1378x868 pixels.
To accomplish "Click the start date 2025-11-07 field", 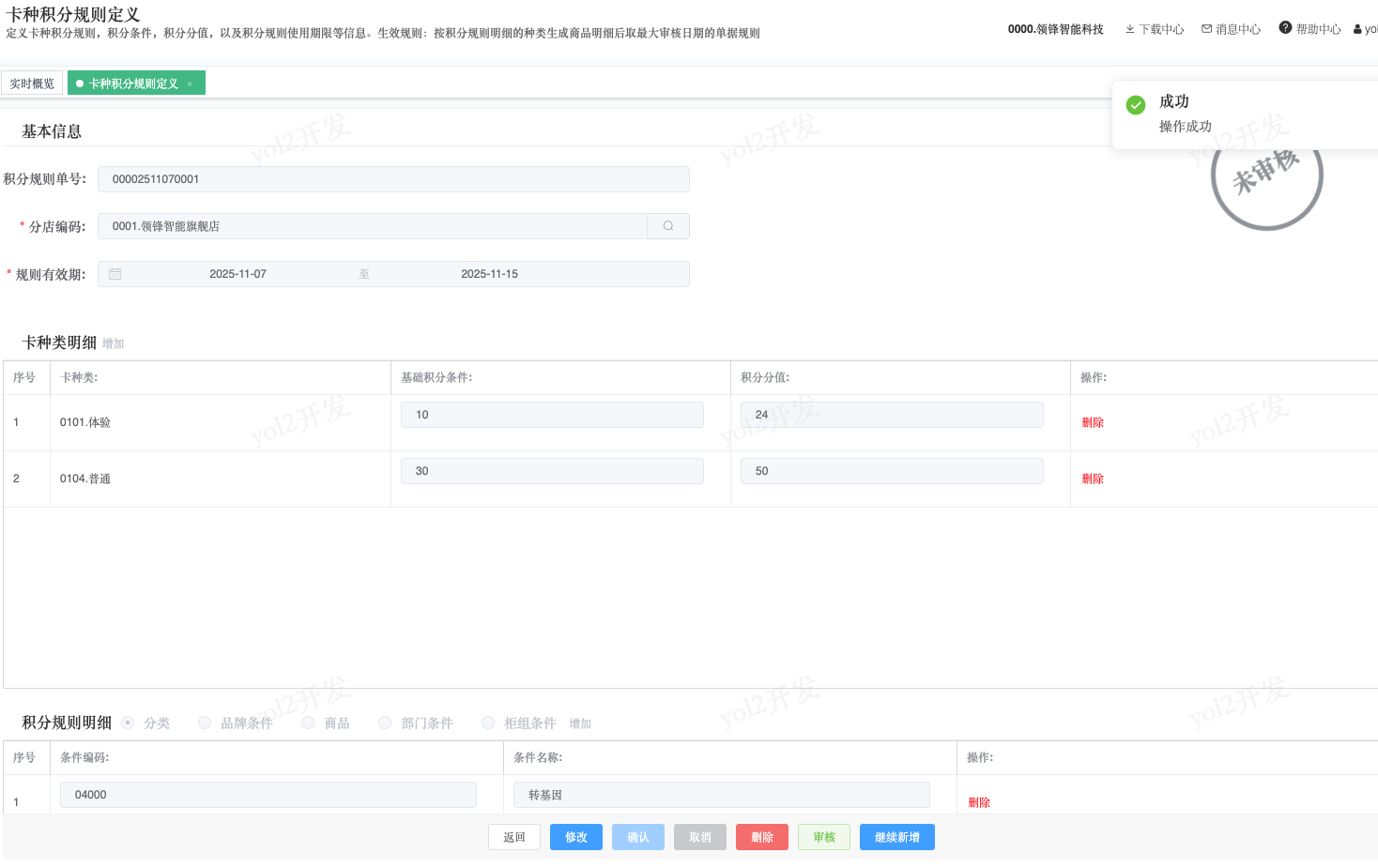I will point(237,274).
